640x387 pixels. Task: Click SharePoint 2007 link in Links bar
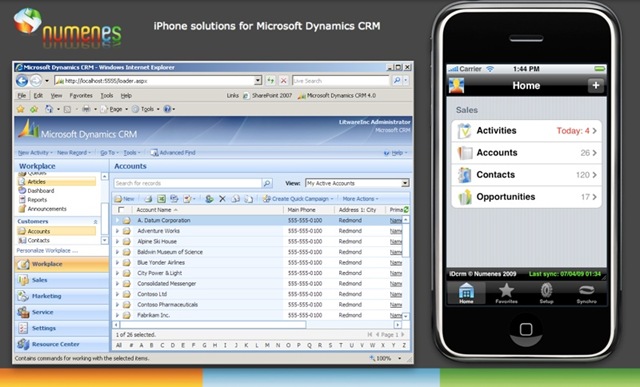(x=268, y=96)
